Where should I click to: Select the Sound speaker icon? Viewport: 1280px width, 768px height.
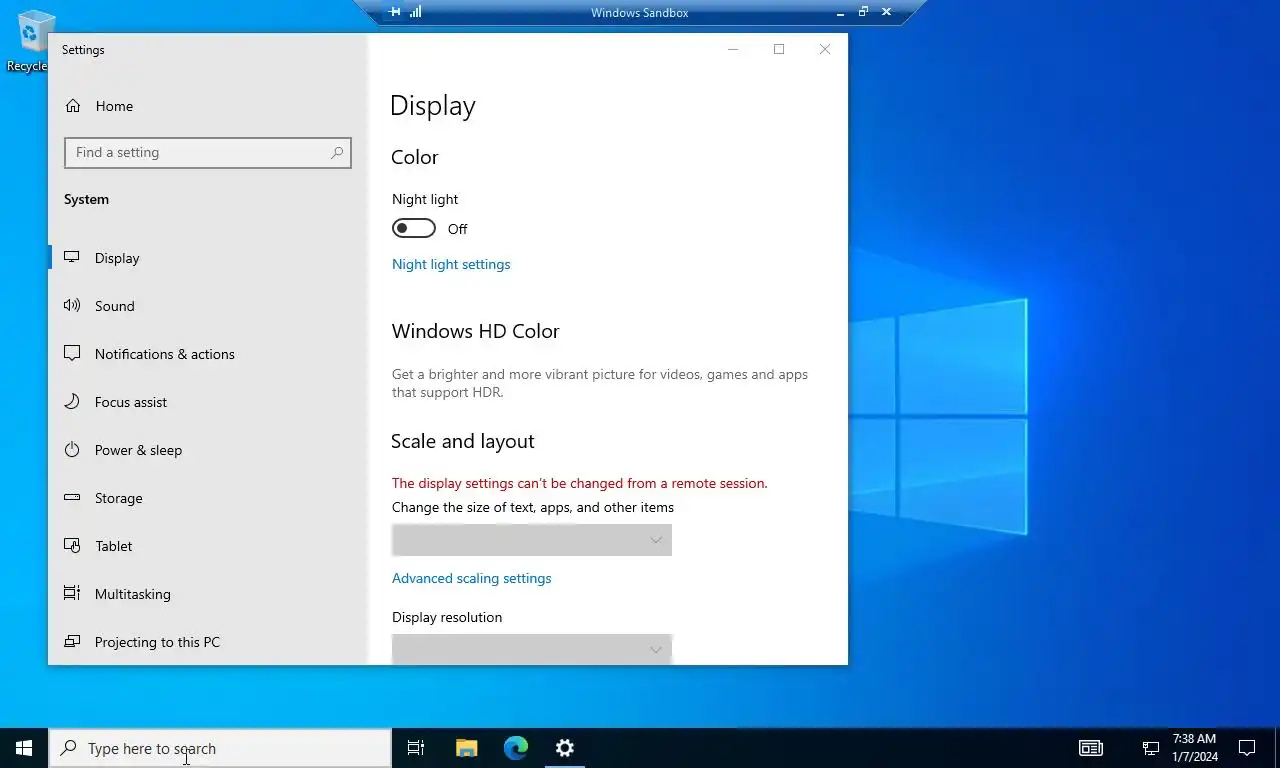[72, 305]
